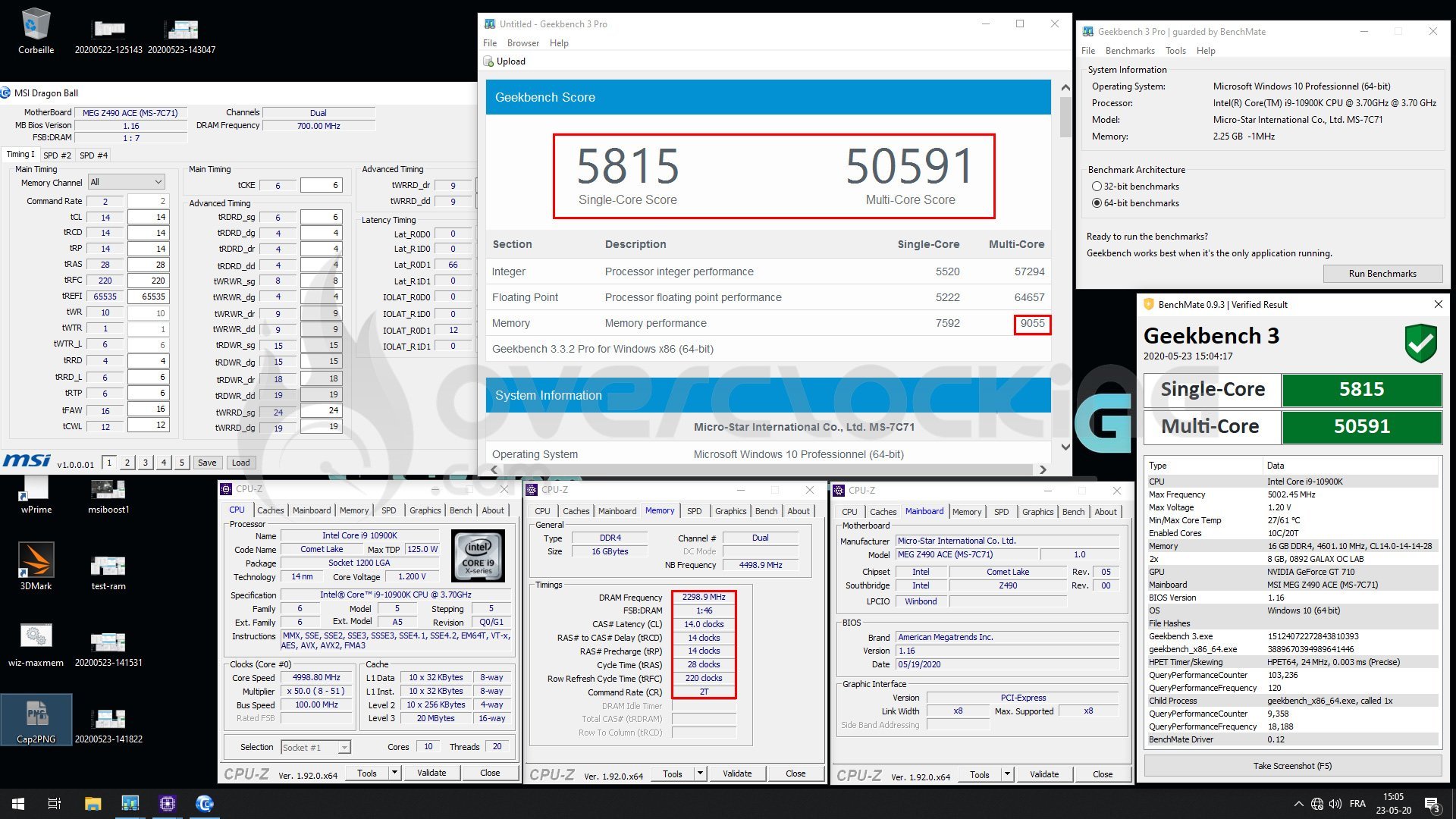Open SPD tab in Mainboard CPU-Z window
1456x819 pixels.
1001,512
